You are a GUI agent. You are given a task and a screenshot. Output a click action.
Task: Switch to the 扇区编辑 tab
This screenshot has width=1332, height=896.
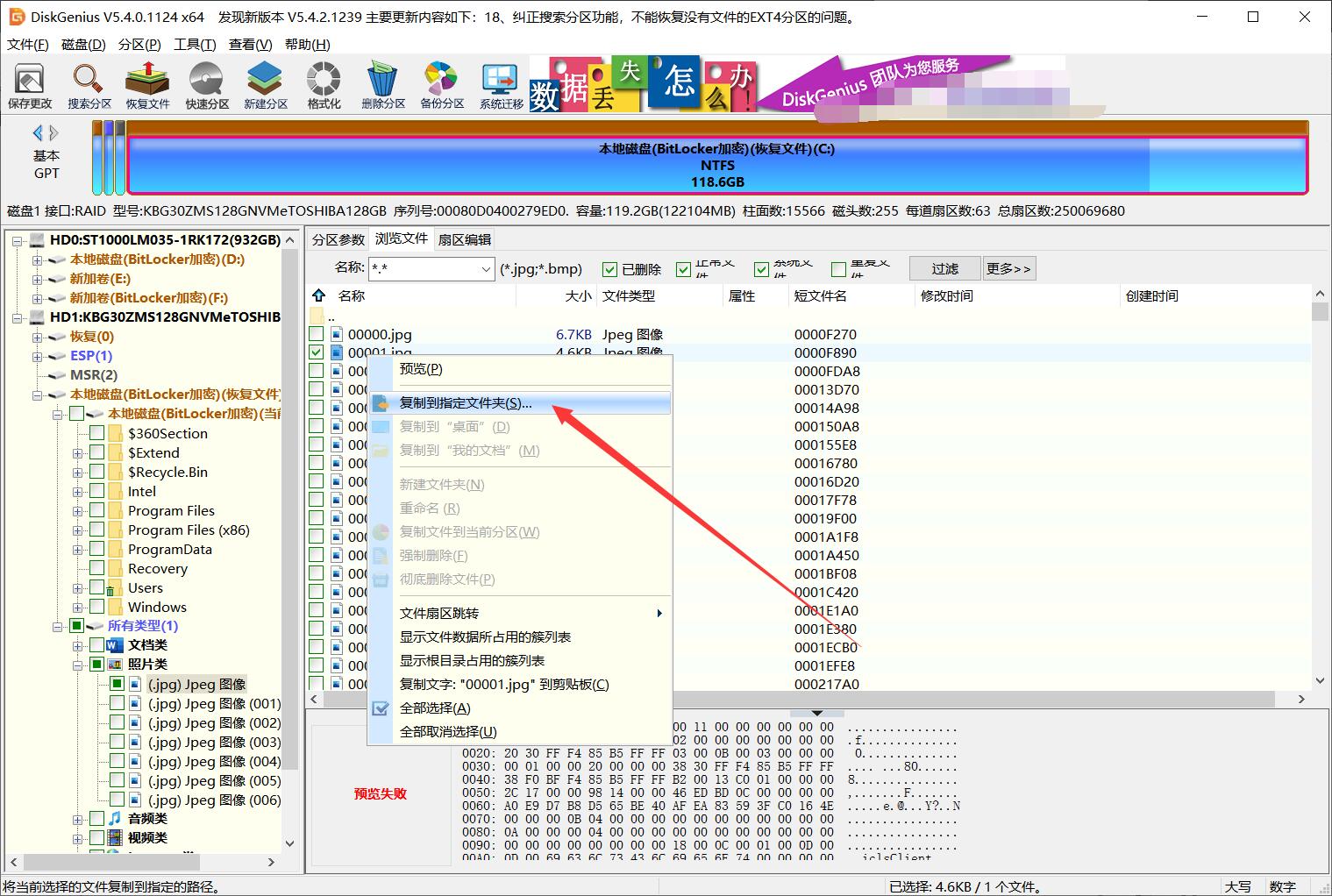point(465,239)
